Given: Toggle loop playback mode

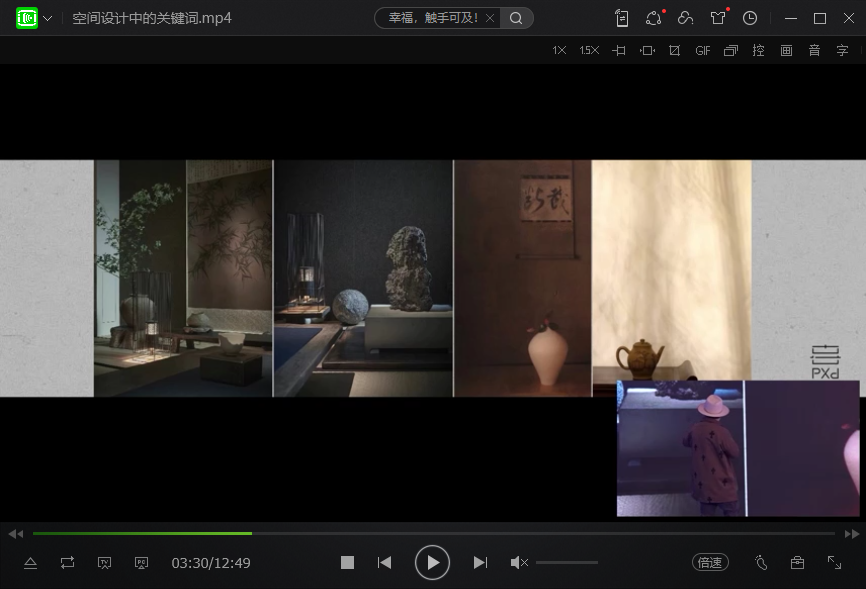Looking at the screenshot, I should tap(67, 563).
